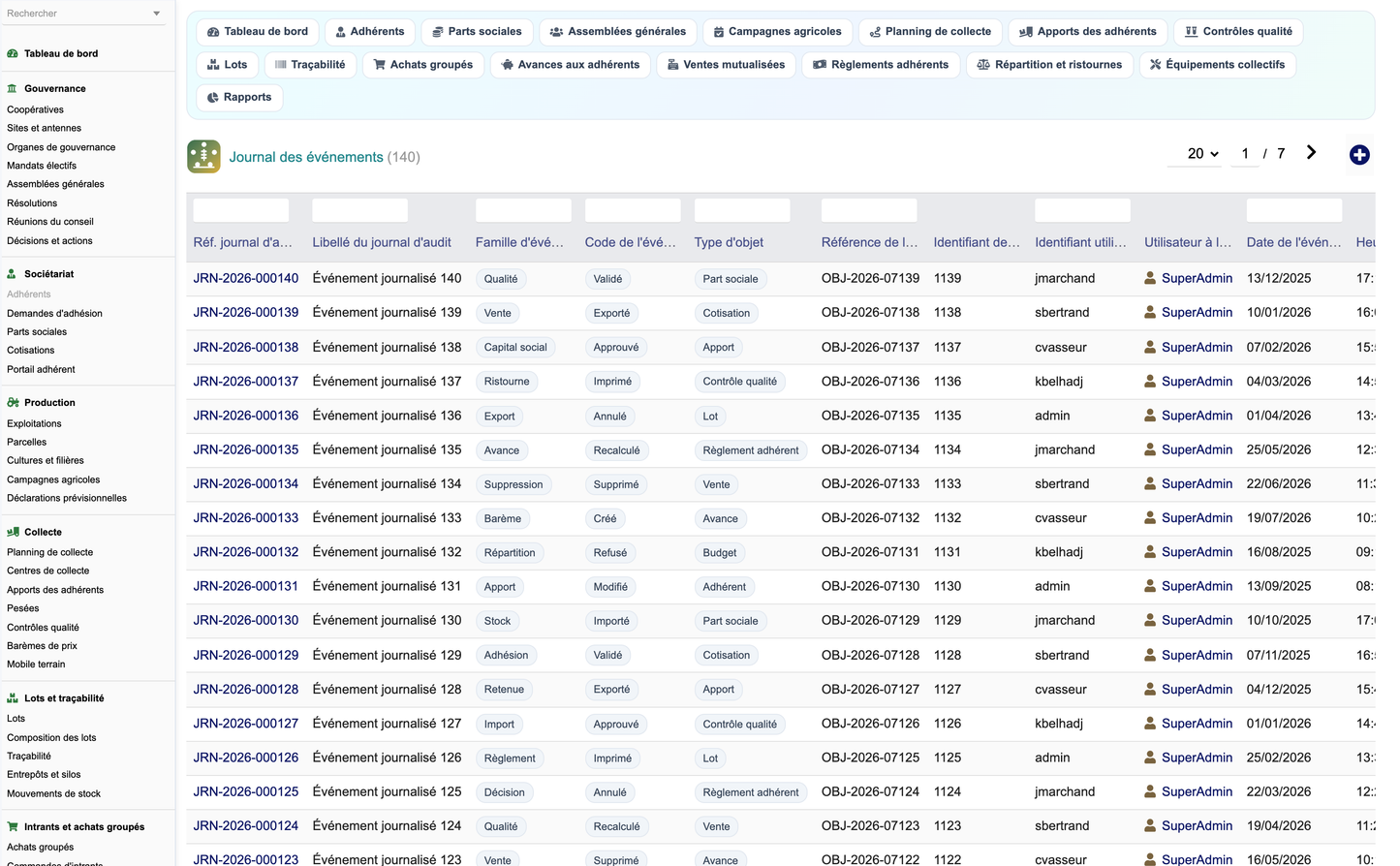1400x866 pixels.
Task: Open record JRN-2026-000140
Action: click(246, 278)
